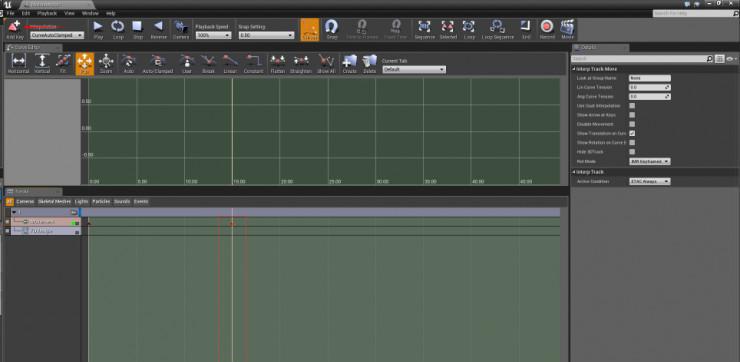The width and height of the screenshot is (740, 362).
Task: Fit view to Sequence
Action: pyautogui.click(x=424, y=26)
